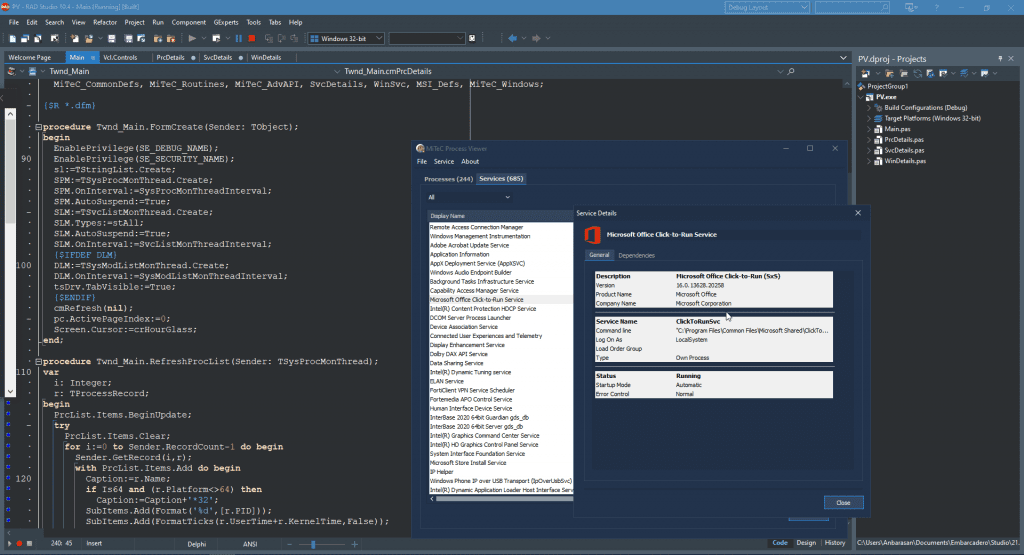
Task: Stop the program with the red square
Action: coord(251,39)
